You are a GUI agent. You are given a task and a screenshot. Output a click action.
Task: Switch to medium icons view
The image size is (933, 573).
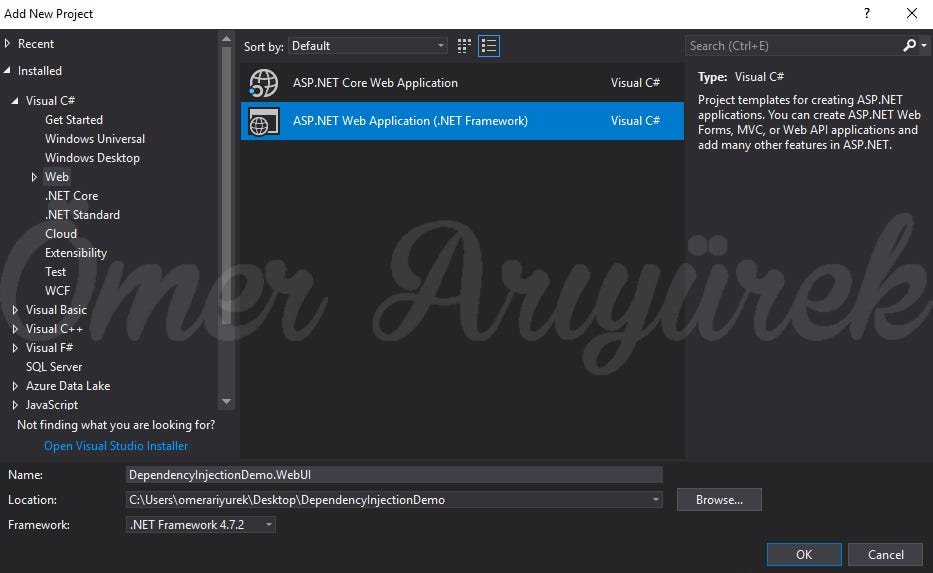point(464,46)
